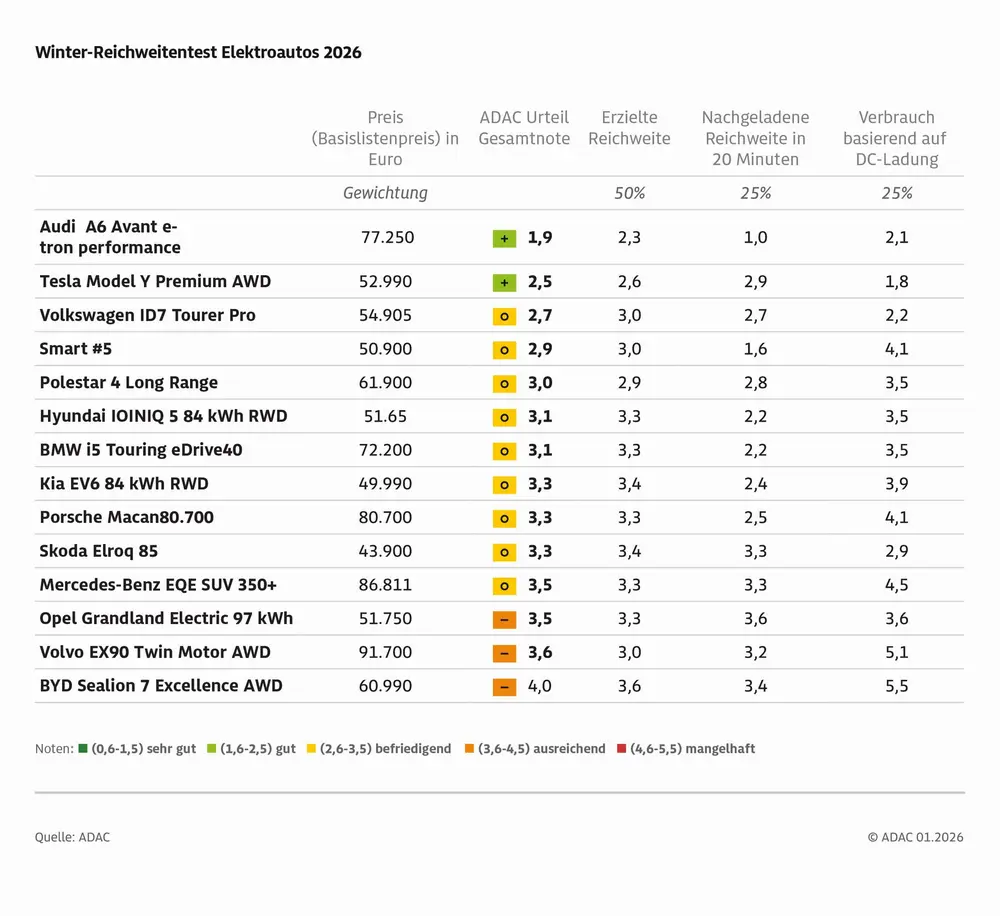
Task: Click the 'Verbrauch basierend auf DC-Ladung' header
Action: pyautogui.click(x=895, y=138)
